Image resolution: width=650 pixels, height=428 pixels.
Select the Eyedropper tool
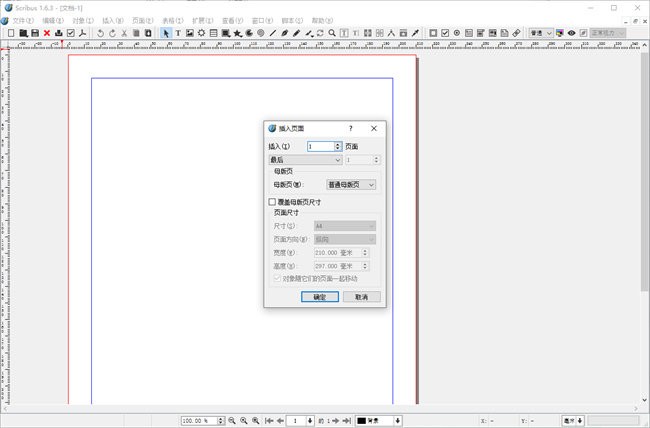point(415,33)
